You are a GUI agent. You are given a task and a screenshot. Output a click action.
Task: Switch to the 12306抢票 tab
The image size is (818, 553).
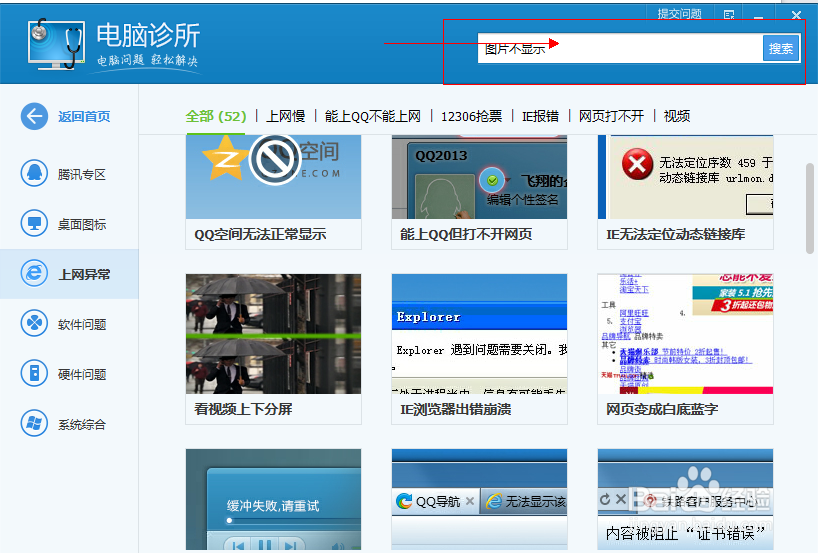coord(472,116)
